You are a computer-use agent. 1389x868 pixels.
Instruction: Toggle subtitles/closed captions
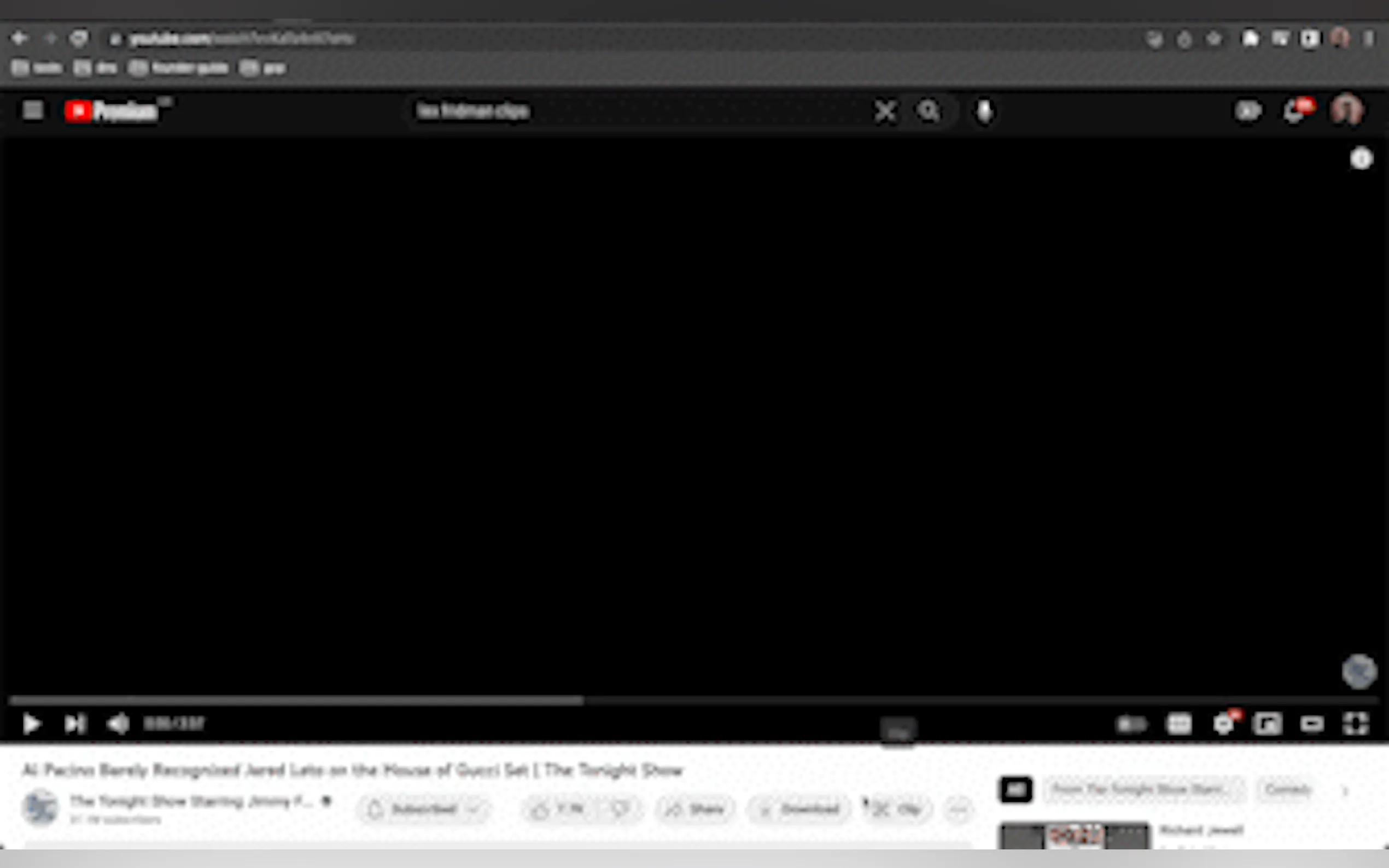click(x=1179, y=724)
